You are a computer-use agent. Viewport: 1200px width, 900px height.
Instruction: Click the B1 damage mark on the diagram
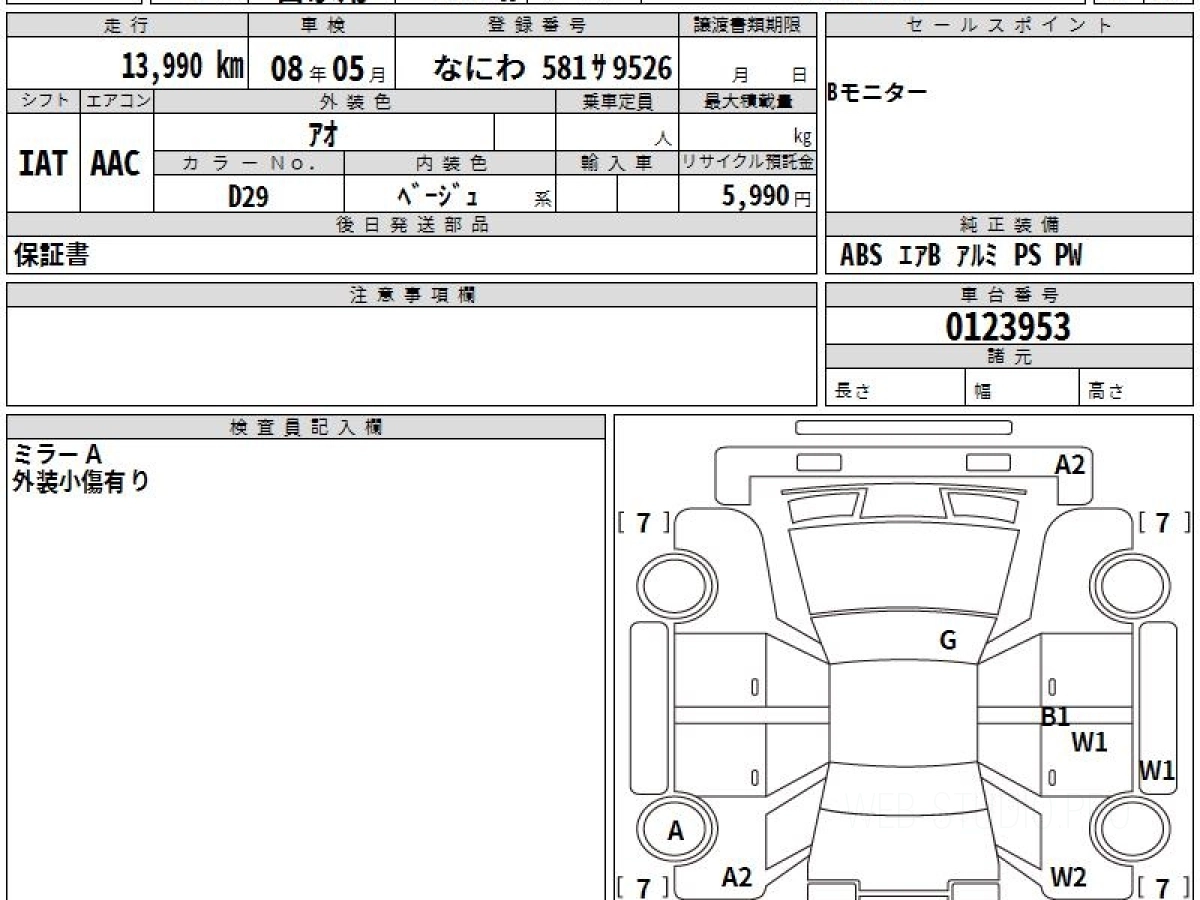1056,717
